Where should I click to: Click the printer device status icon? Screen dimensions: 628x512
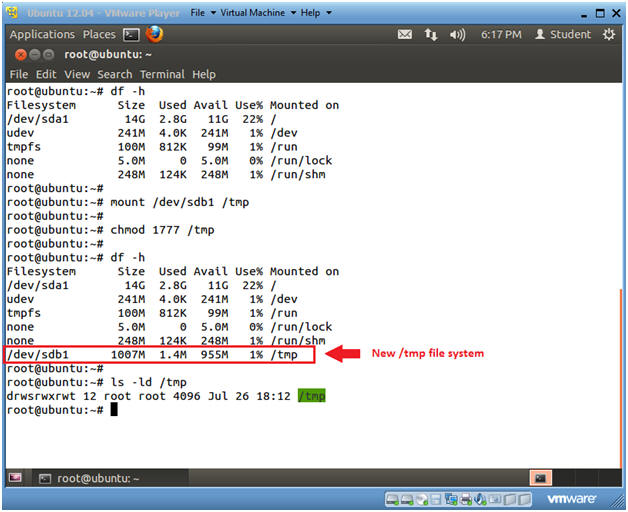[466, 499]
